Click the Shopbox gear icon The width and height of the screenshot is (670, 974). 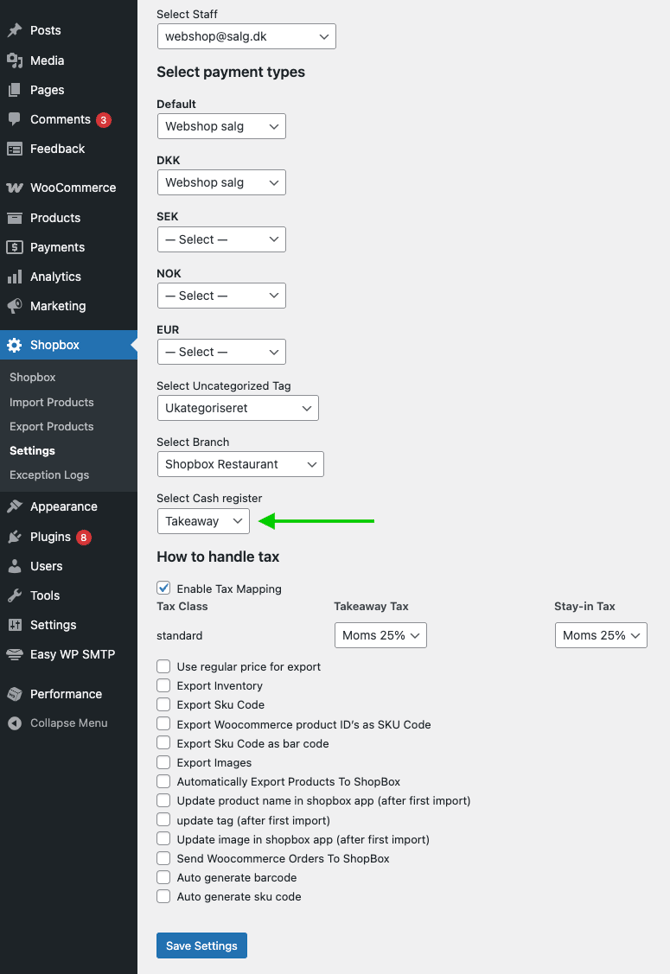(x=14, y=345)
